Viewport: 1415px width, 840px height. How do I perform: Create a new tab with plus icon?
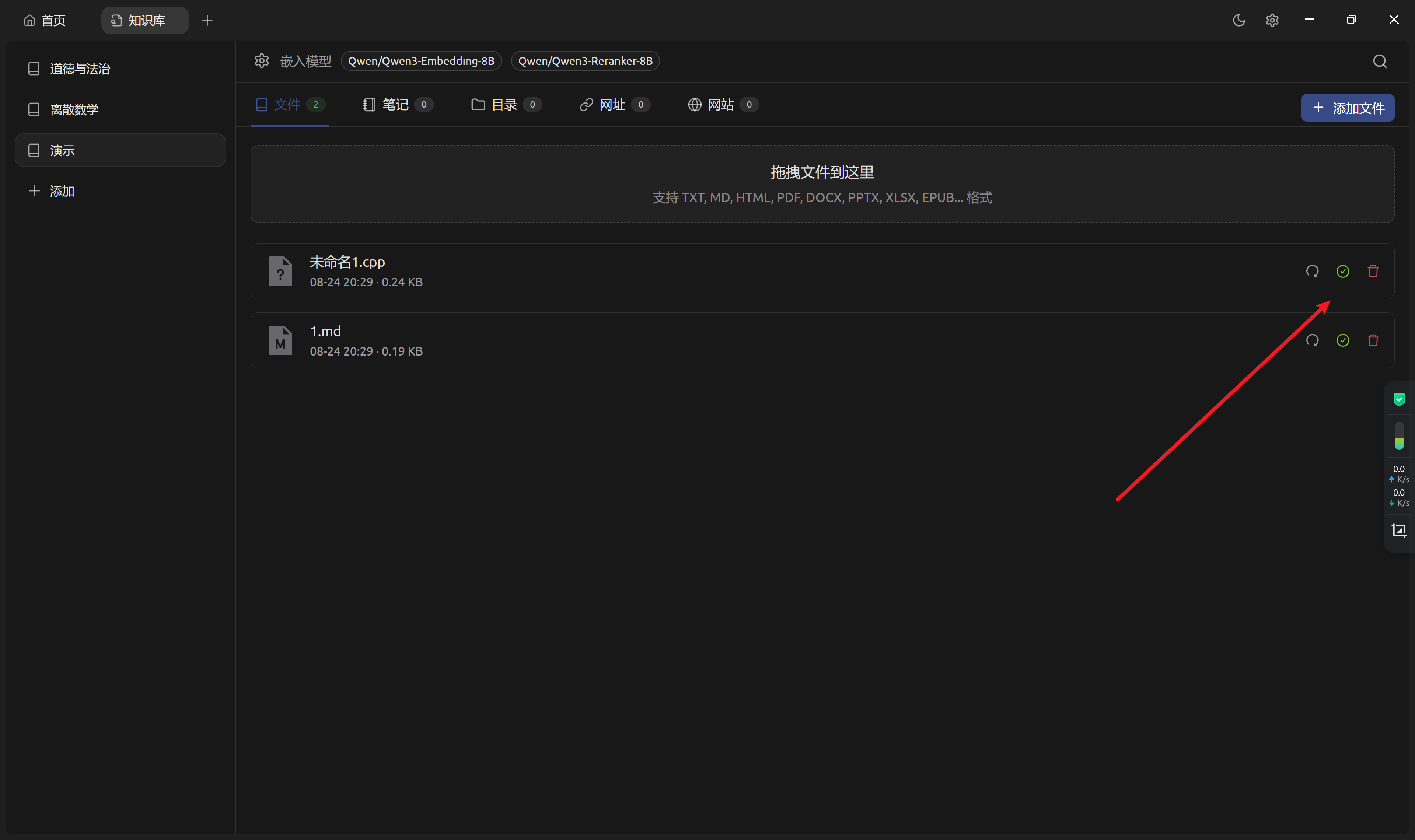coord(207,20)
